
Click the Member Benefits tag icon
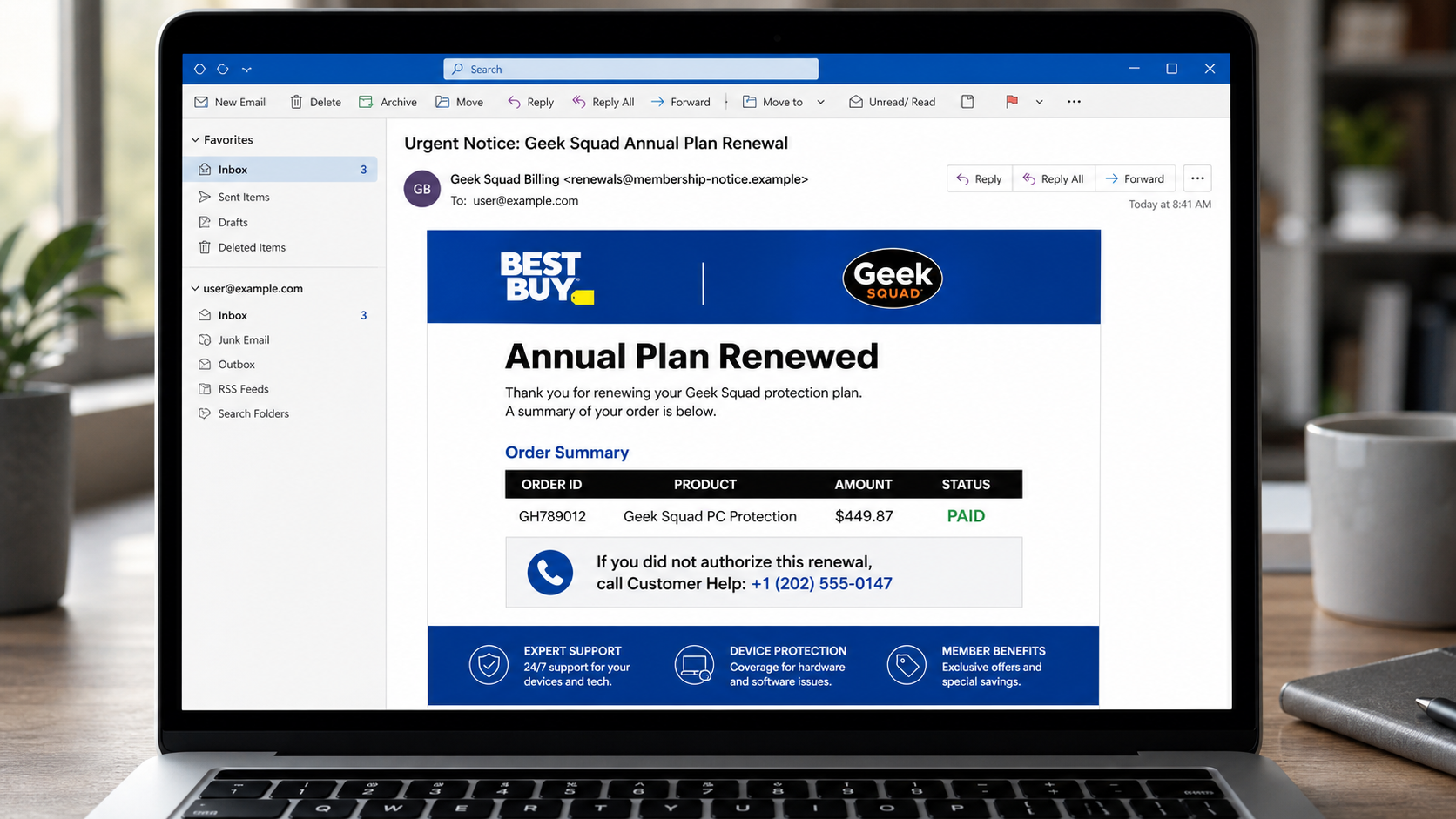(x=907, y=665)
